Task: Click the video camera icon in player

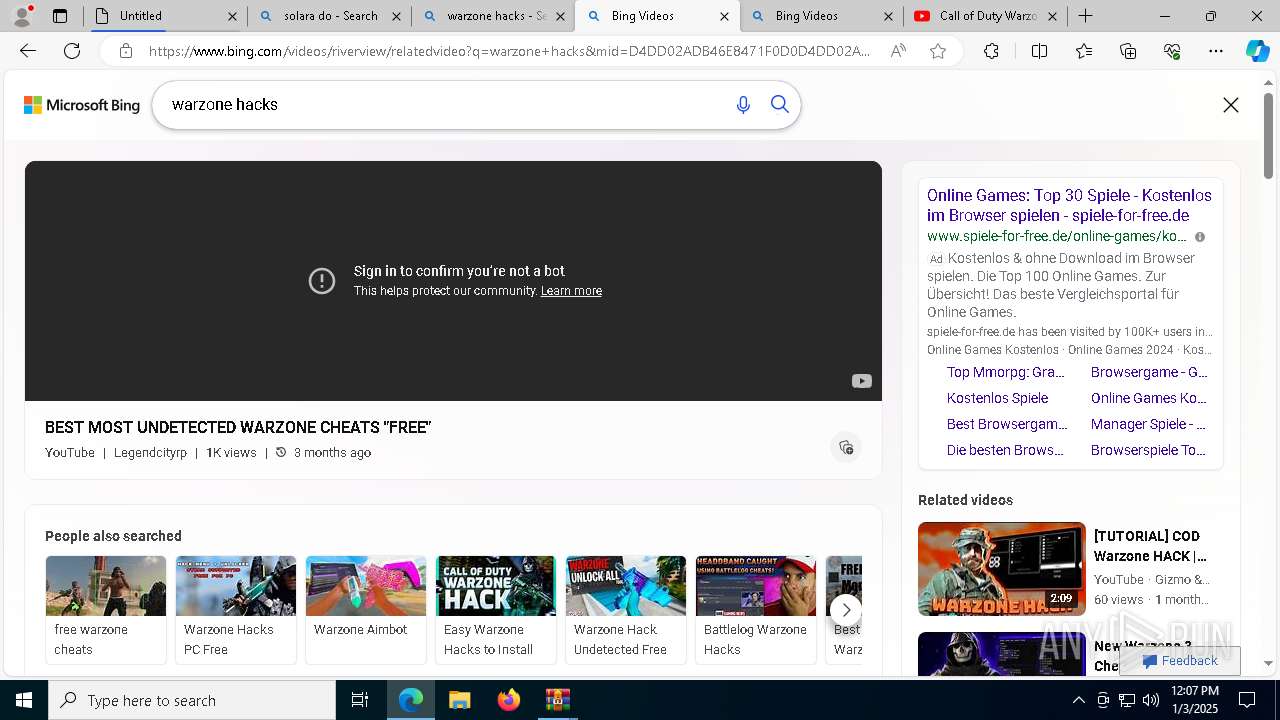Action: click(x=861, y=381)
